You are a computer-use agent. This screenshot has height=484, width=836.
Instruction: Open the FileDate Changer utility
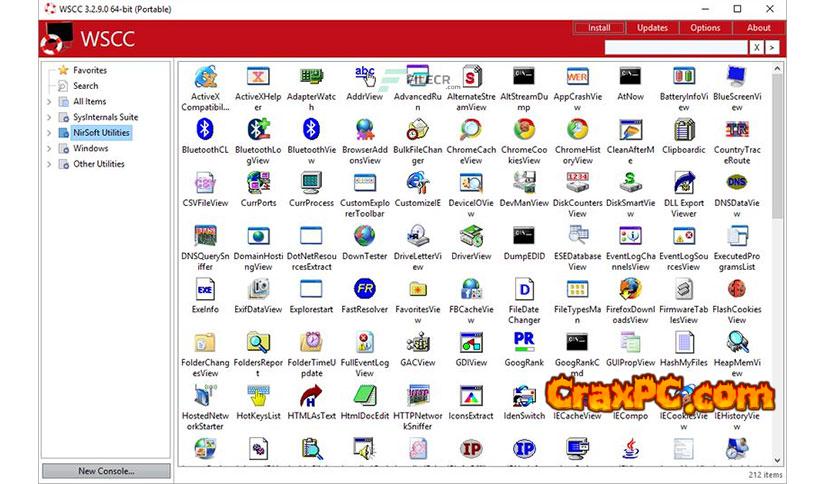click(524, 290)
